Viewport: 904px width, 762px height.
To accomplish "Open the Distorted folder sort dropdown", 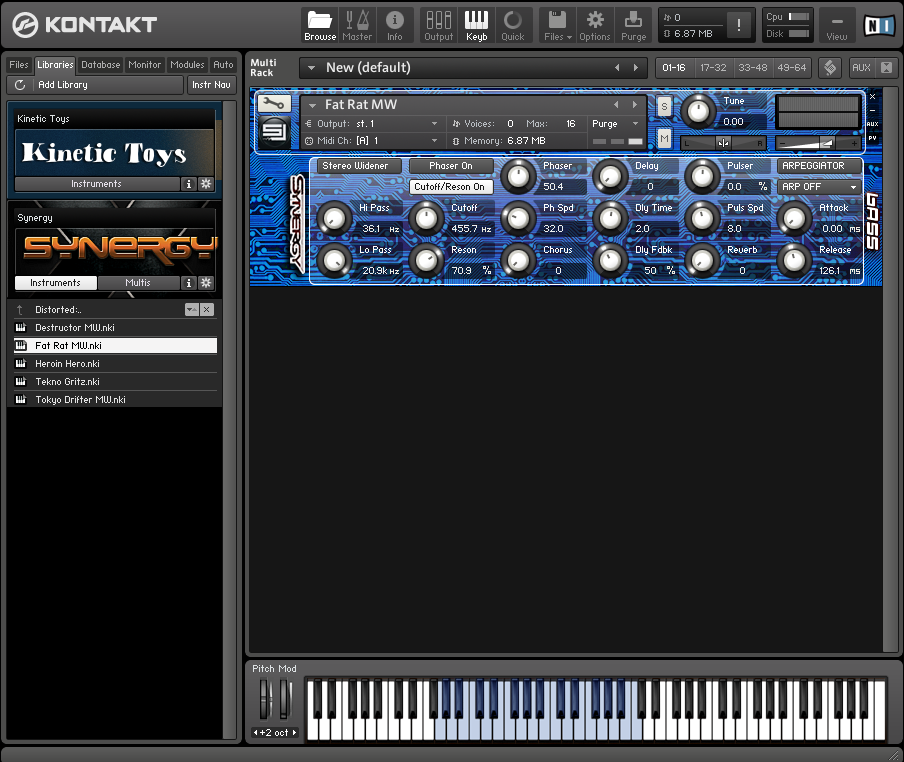I will (191, 310).
